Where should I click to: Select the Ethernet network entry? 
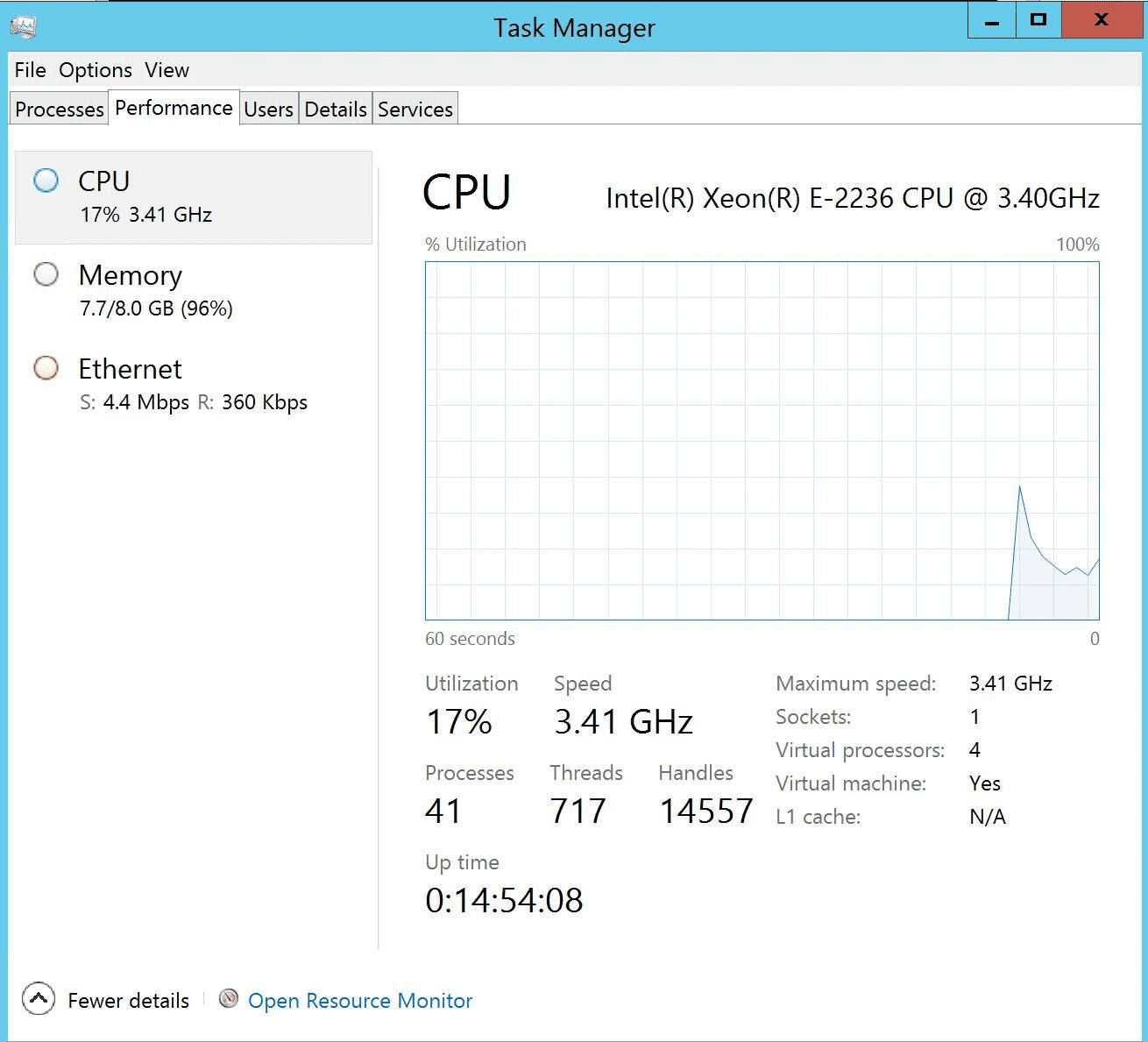click(193, 385)
